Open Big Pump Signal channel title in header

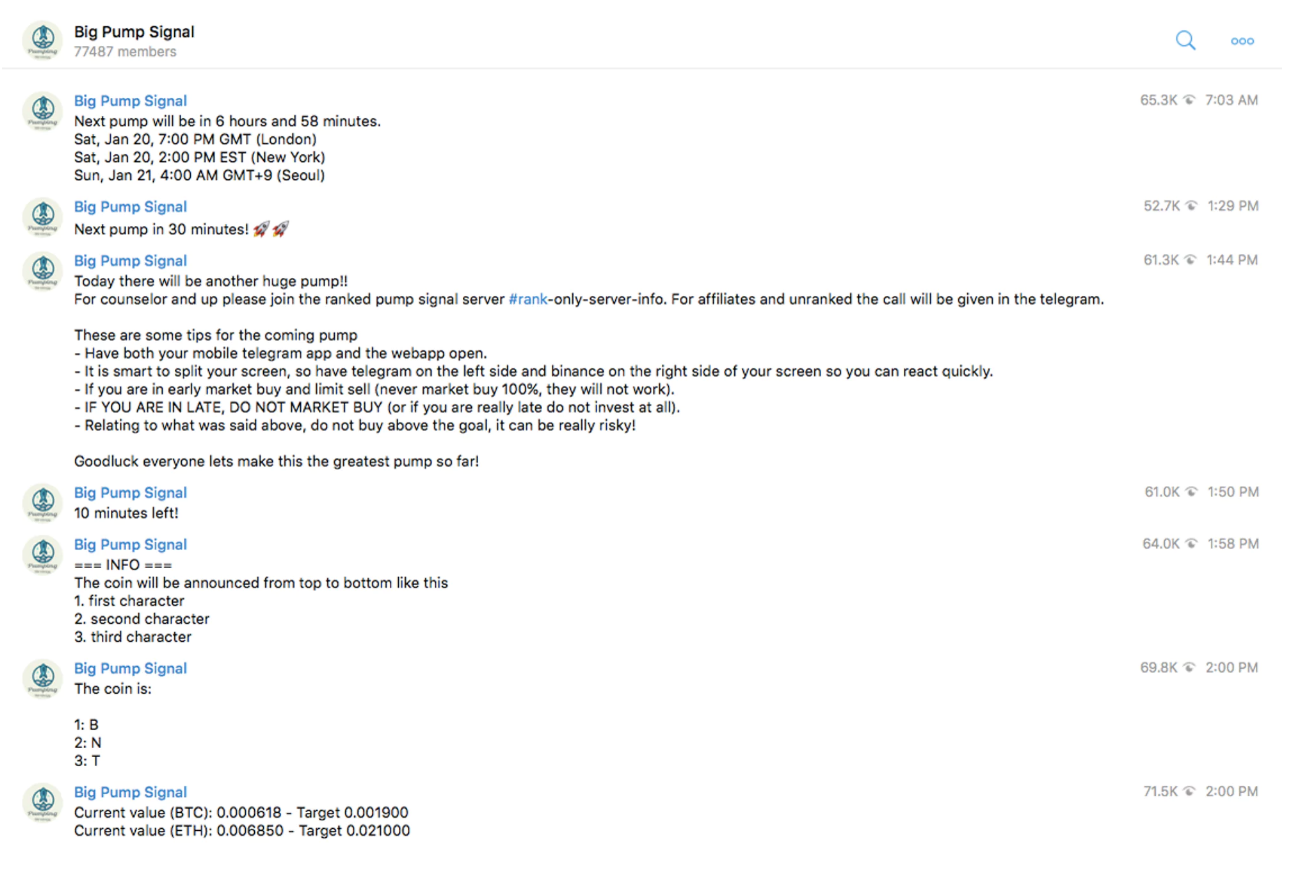click(x=134, y=32)
